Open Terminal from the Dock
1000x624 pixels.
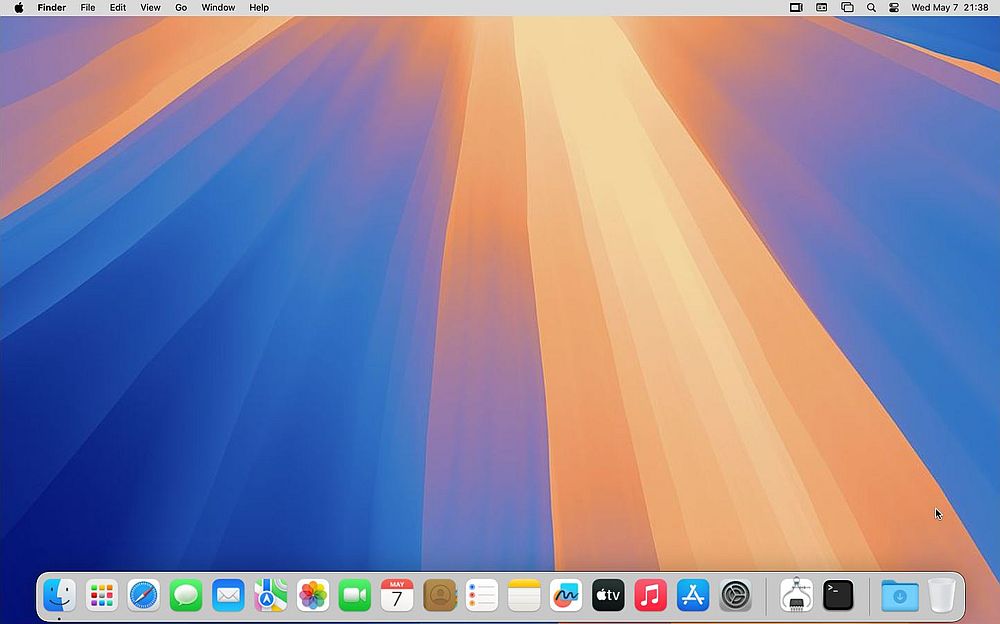(838, 595)
